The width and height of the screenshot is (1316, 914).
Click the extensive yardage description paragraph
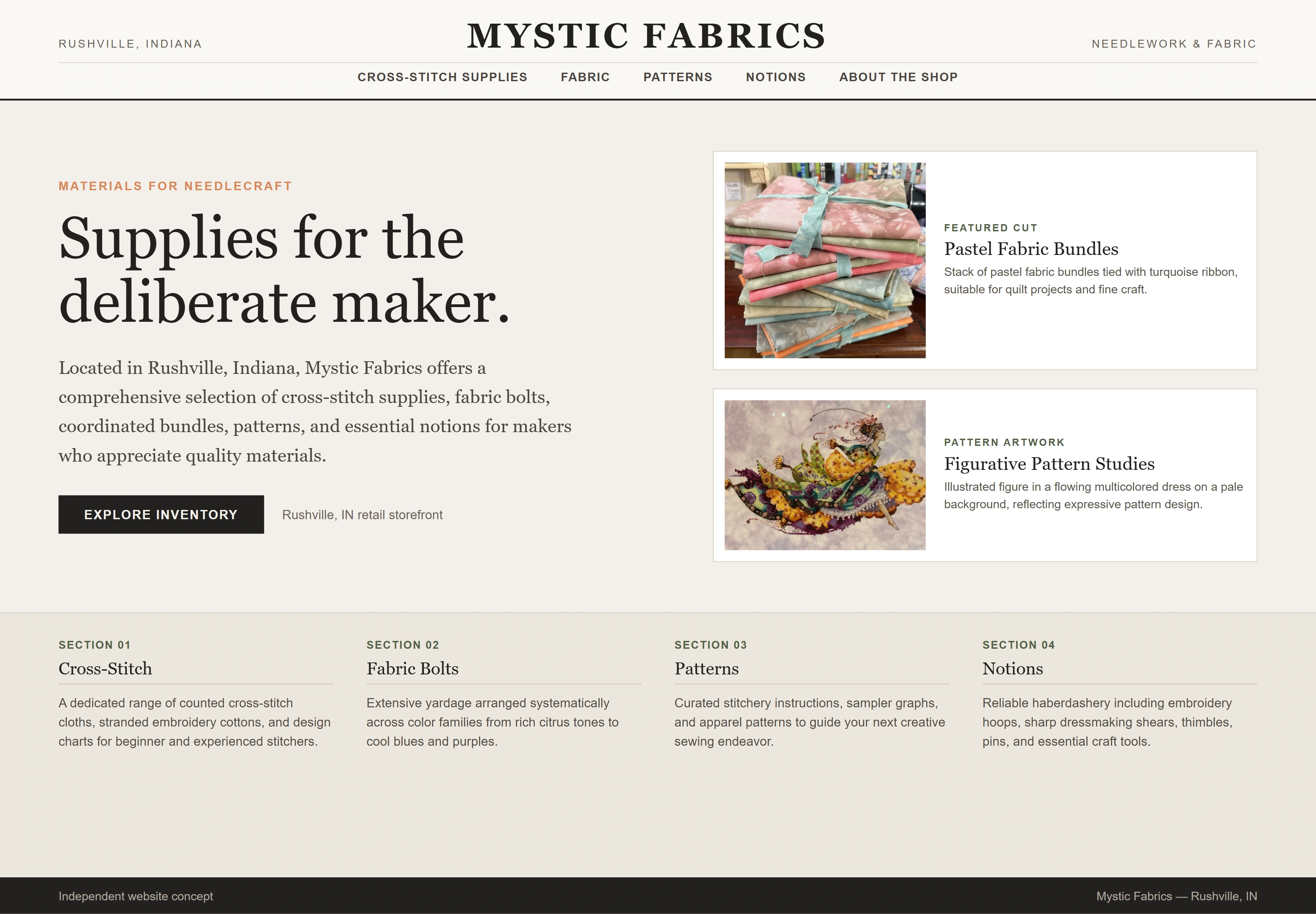click(492, 722)
